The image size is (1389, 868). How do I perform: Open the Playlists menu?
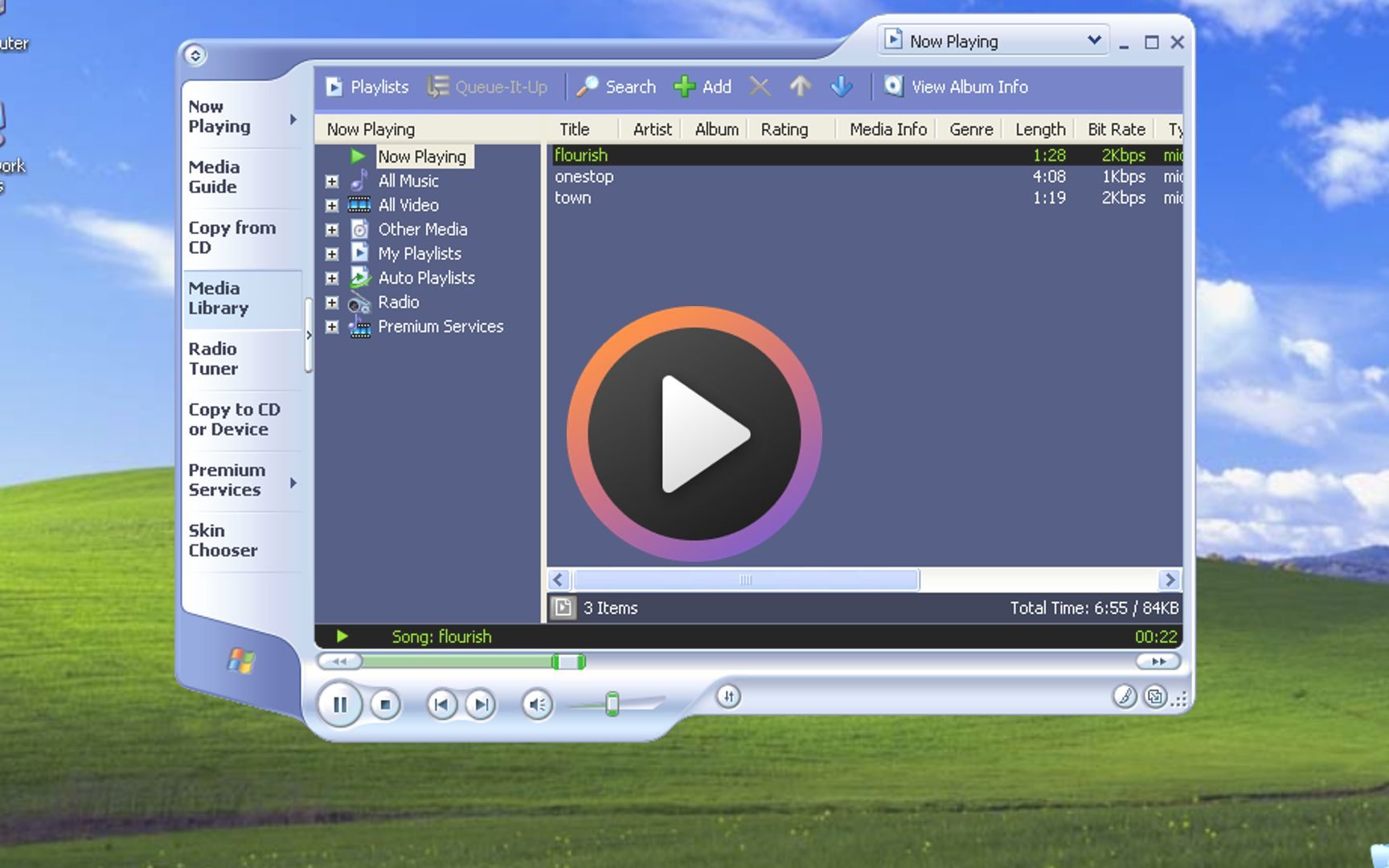tap(367, 87)
